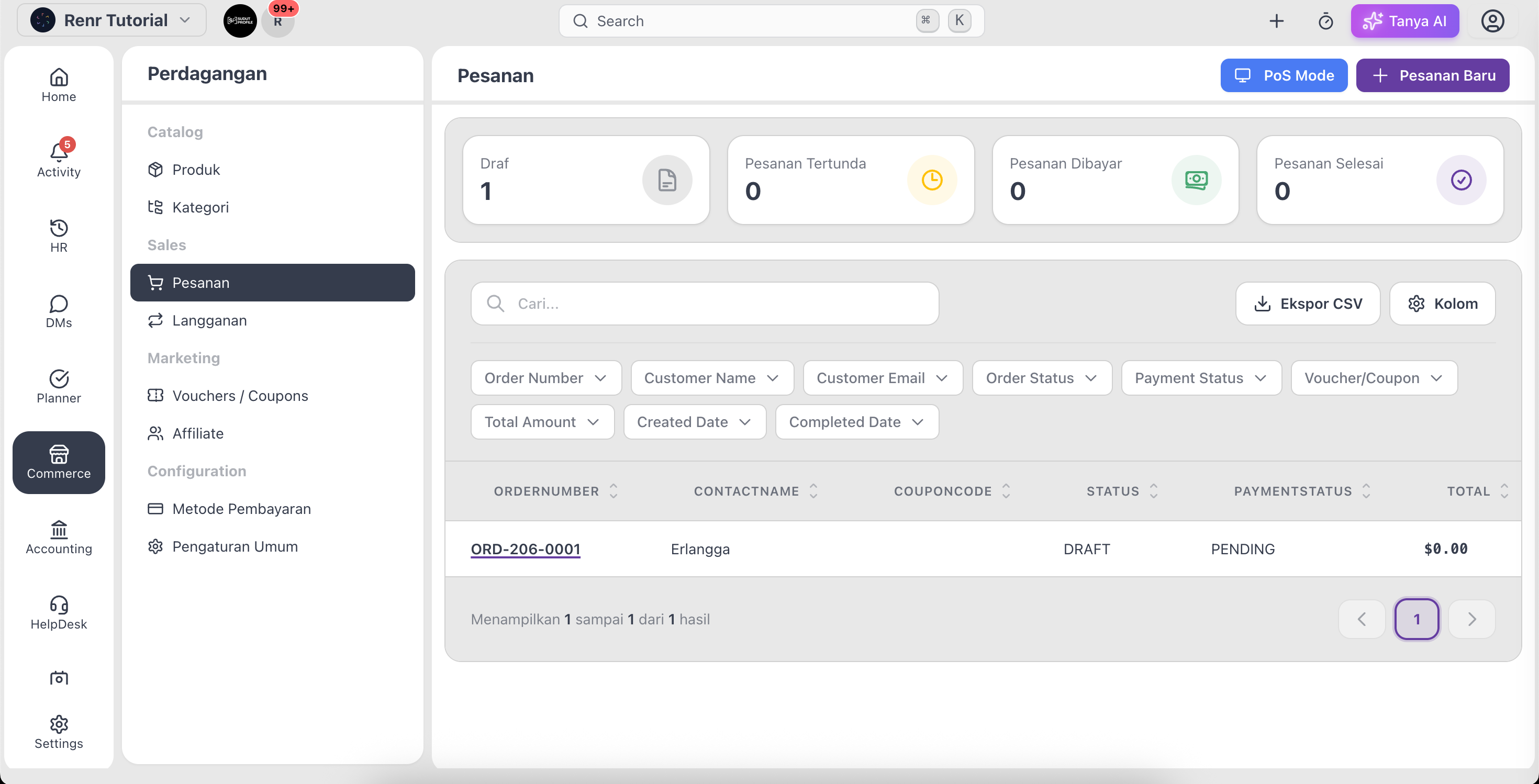Viewport: 1539px width, 784px height.
Task: Open the user profile avatar icon
Action: [x=1492, y=21]
